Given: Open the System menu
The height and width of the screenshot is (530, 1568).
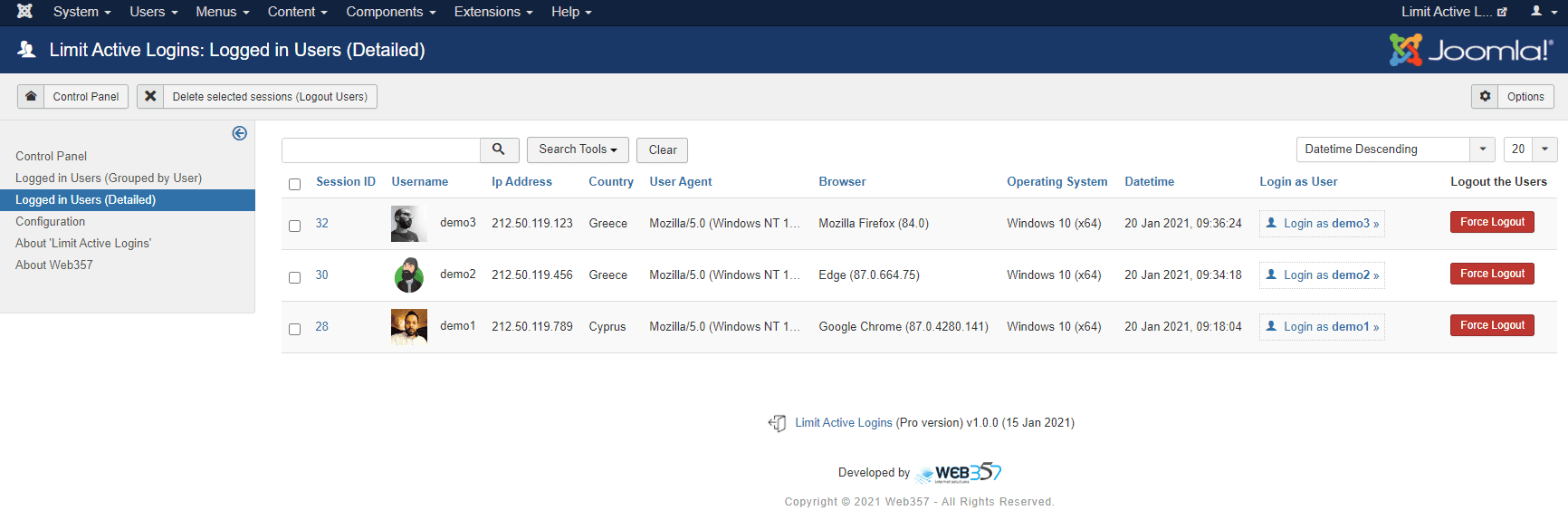Looking at the screenshot, I should point(81,12).
